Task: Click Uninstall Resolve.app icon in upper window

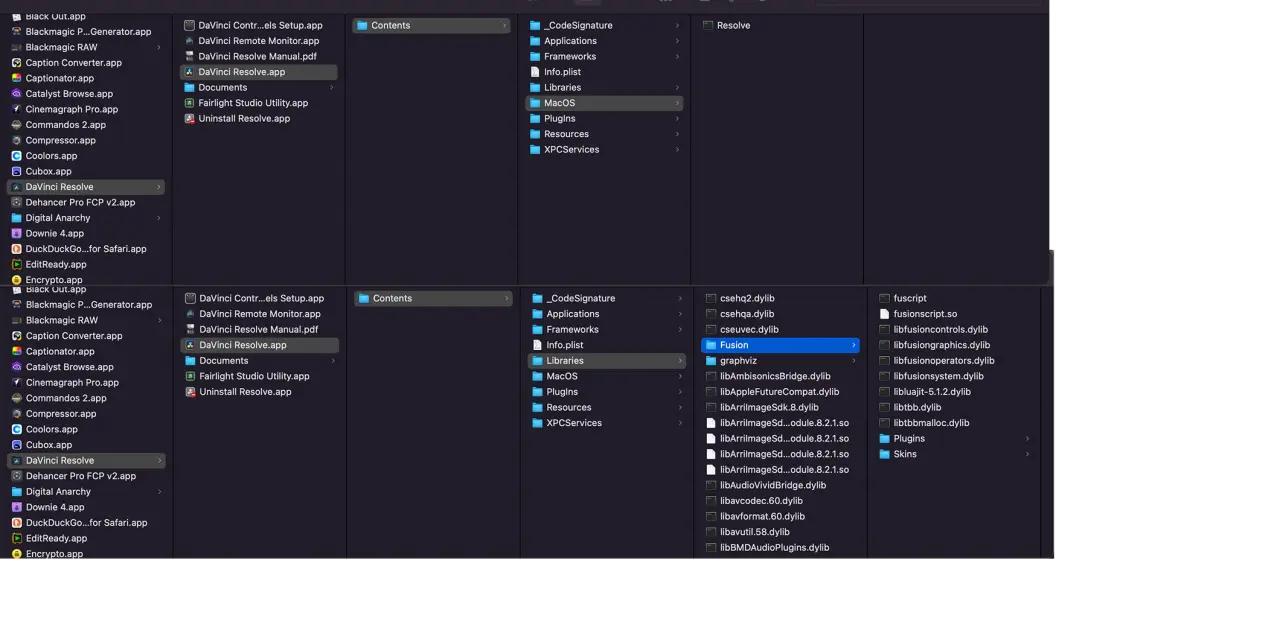Action: 189,118
